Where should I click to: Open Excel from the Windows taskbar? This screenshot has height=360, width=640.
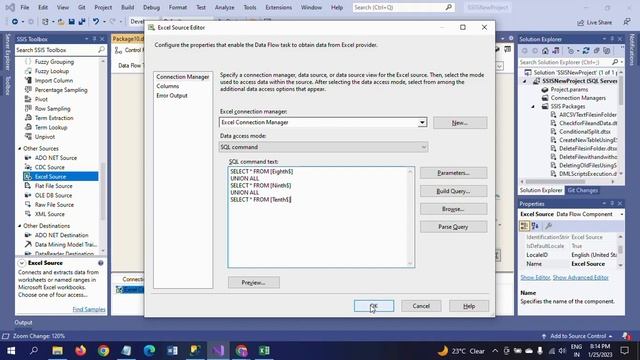tap(264, 351)
